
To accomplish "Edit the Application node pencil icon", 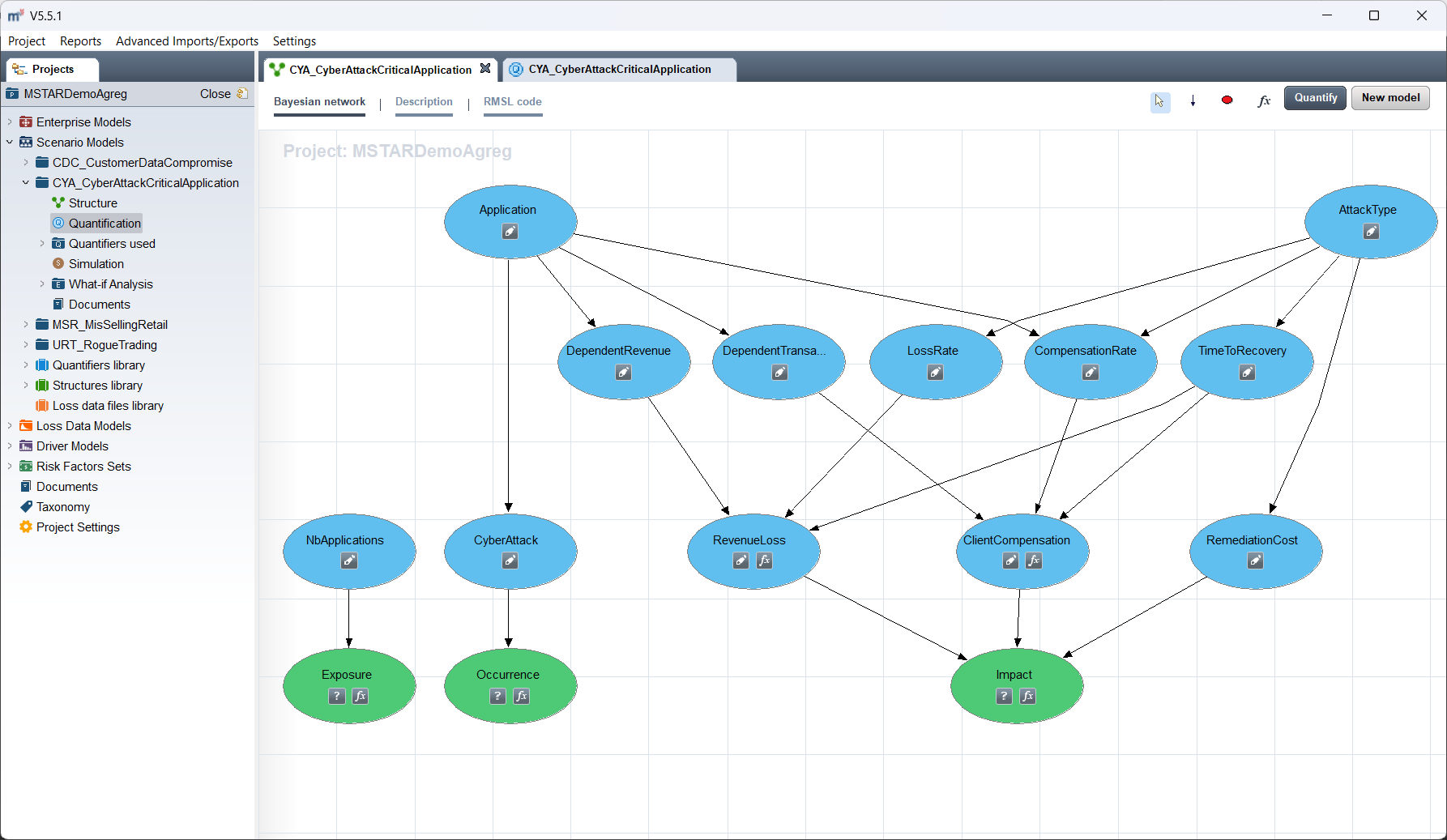I will pyautogui.click(x=510, y=232).
